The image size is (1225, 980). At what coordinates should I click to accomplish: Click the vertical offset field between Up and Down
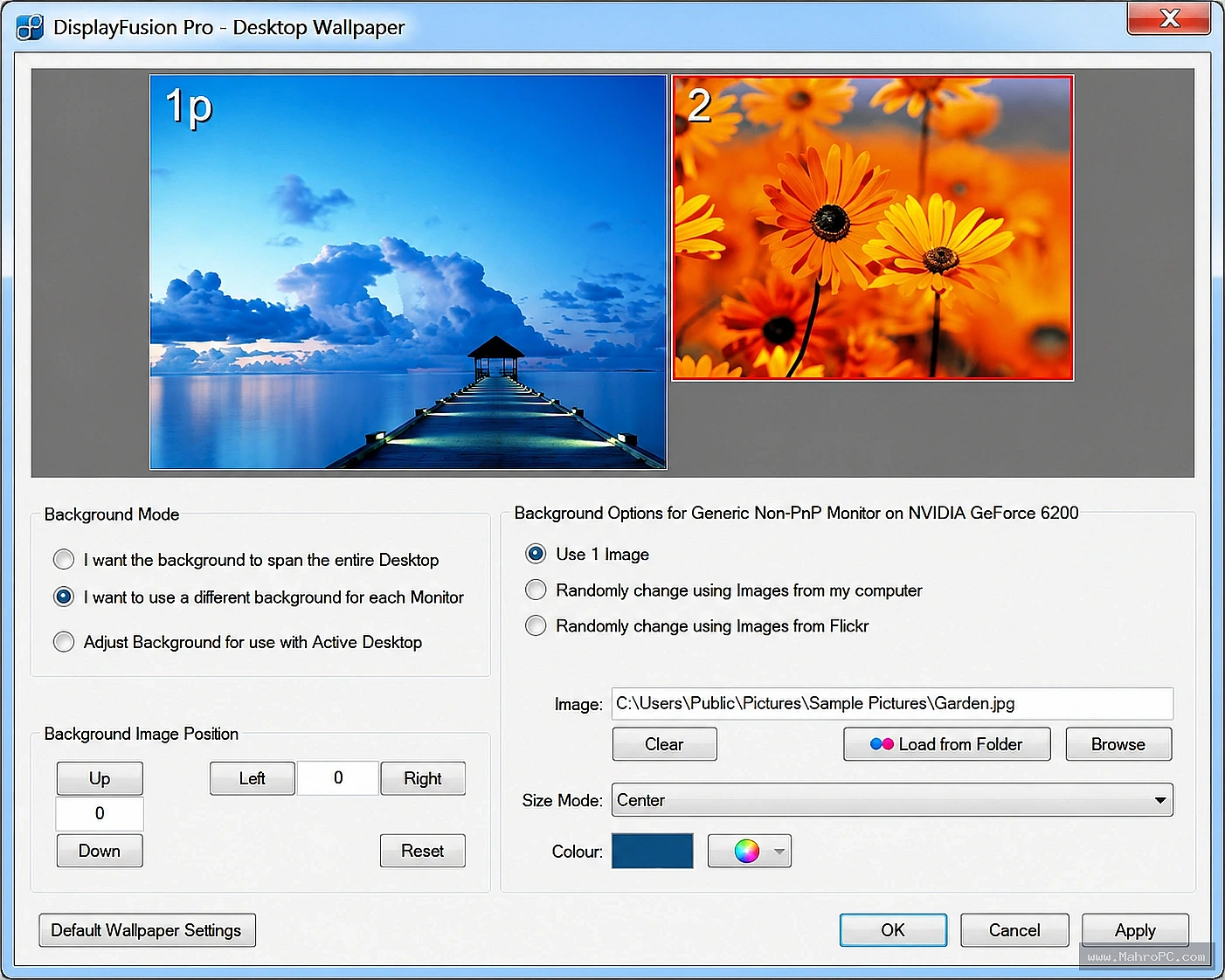pos(100,814)
